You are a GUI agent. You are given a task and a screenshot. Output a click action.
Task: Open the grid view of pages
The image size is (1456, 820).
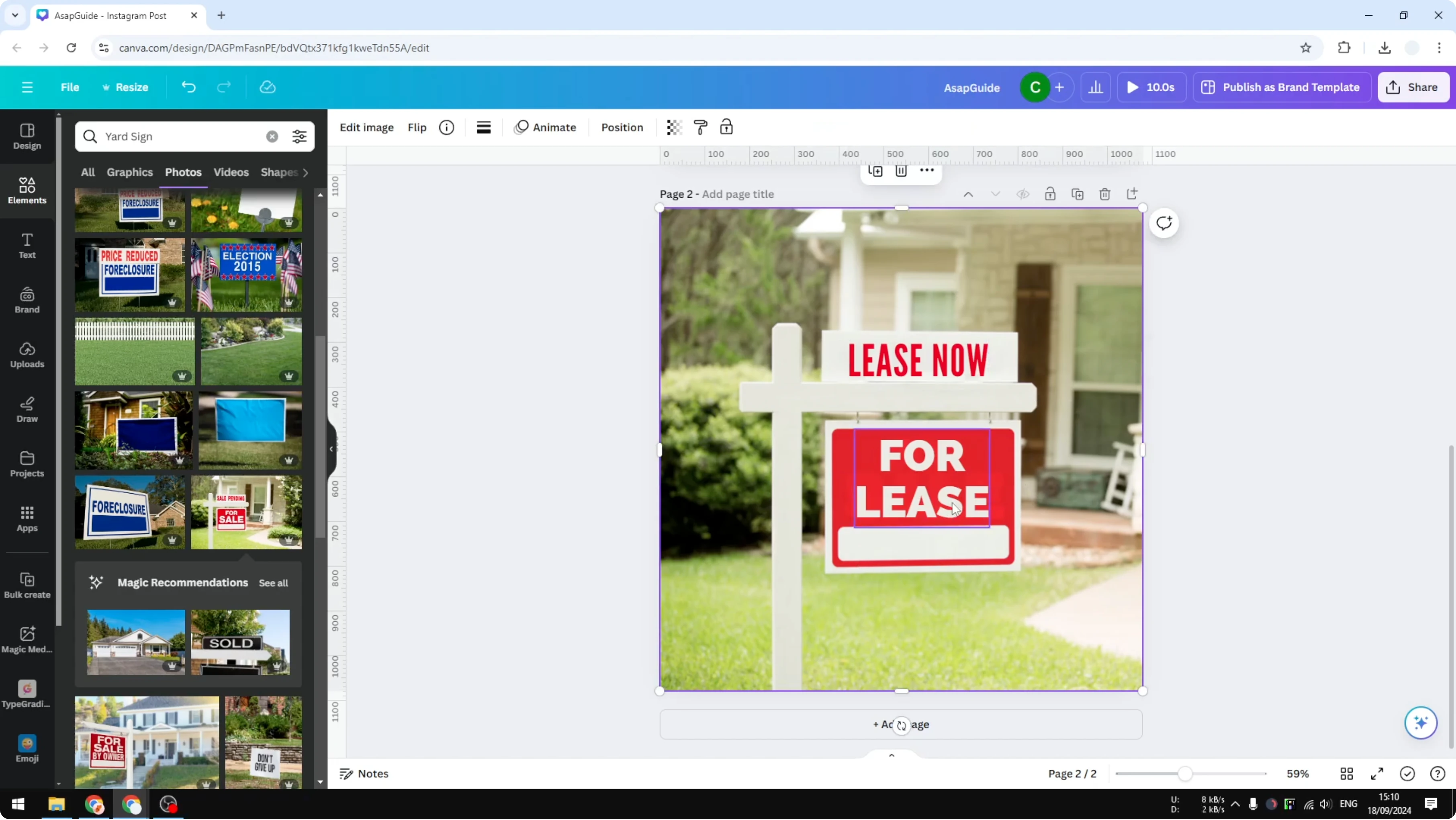coord(1346,774)
